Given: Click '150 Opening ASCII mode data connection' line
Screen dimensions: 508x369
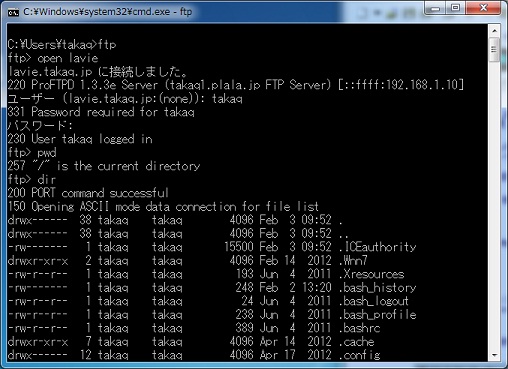Looking at the screenshot, I should coord(163,207).
